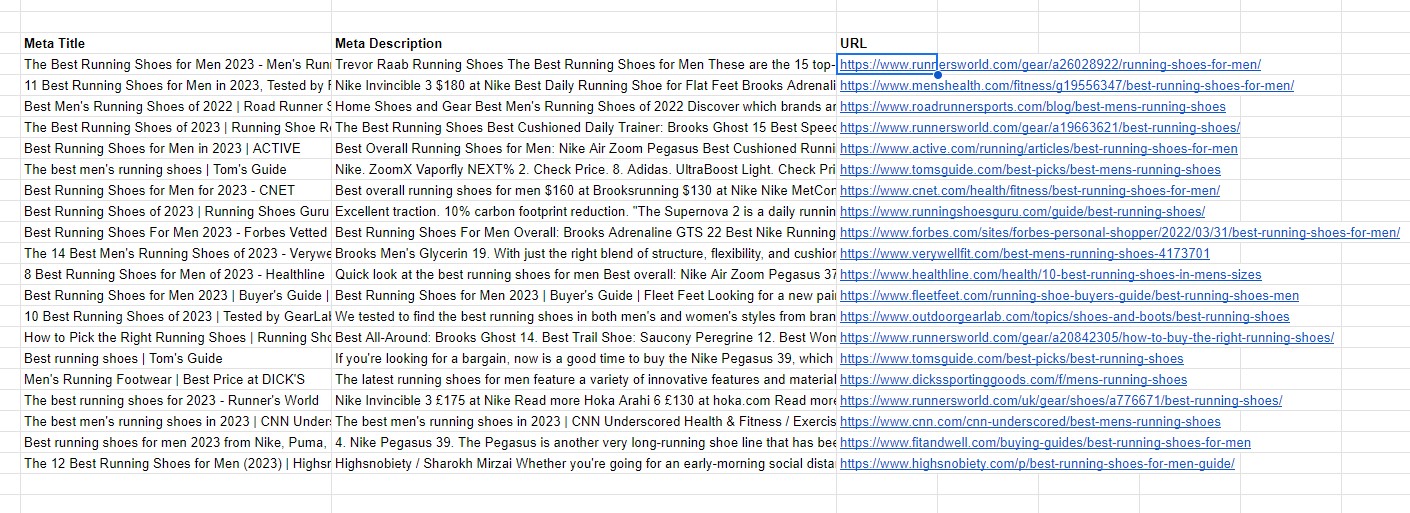The width and height of the screenshot is (1410, 513).
Task: Open the runningshoesguru.com best-running-shoes link
Action: [1022, 212]
